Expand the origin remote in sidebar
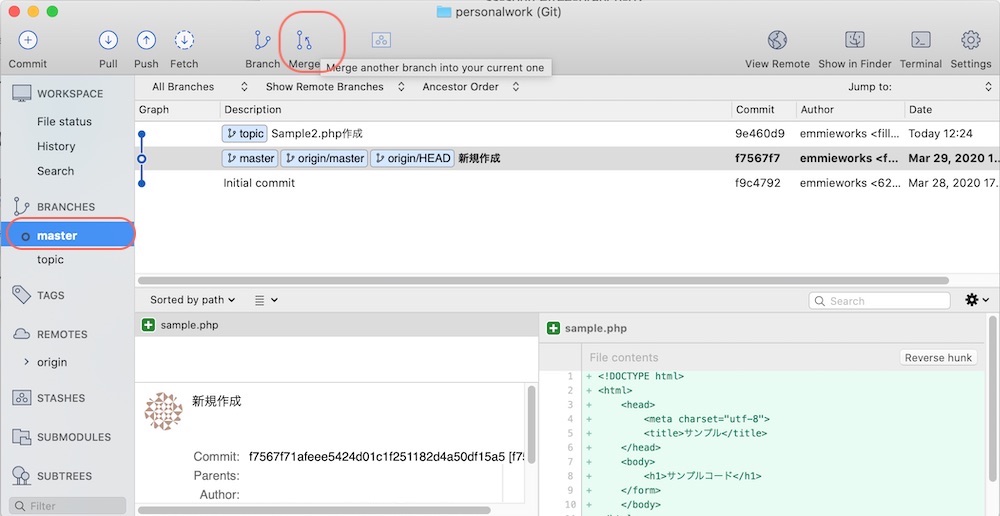Viewport: 1000px width, 516px height. (26, 362)
